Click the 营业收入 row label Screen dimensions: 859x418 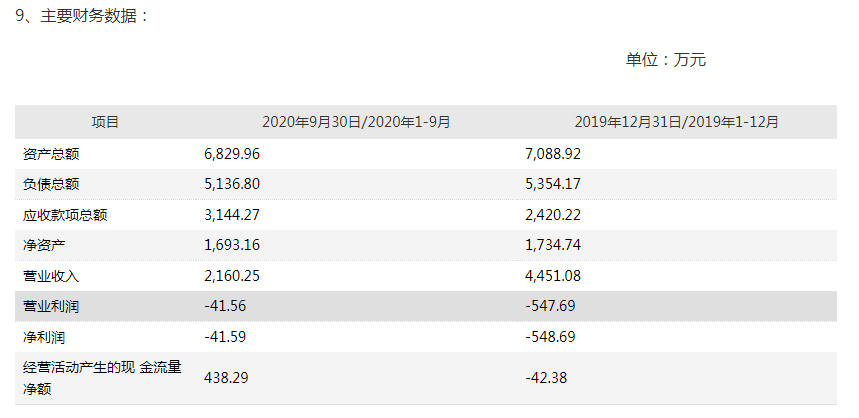pos(51,275)
